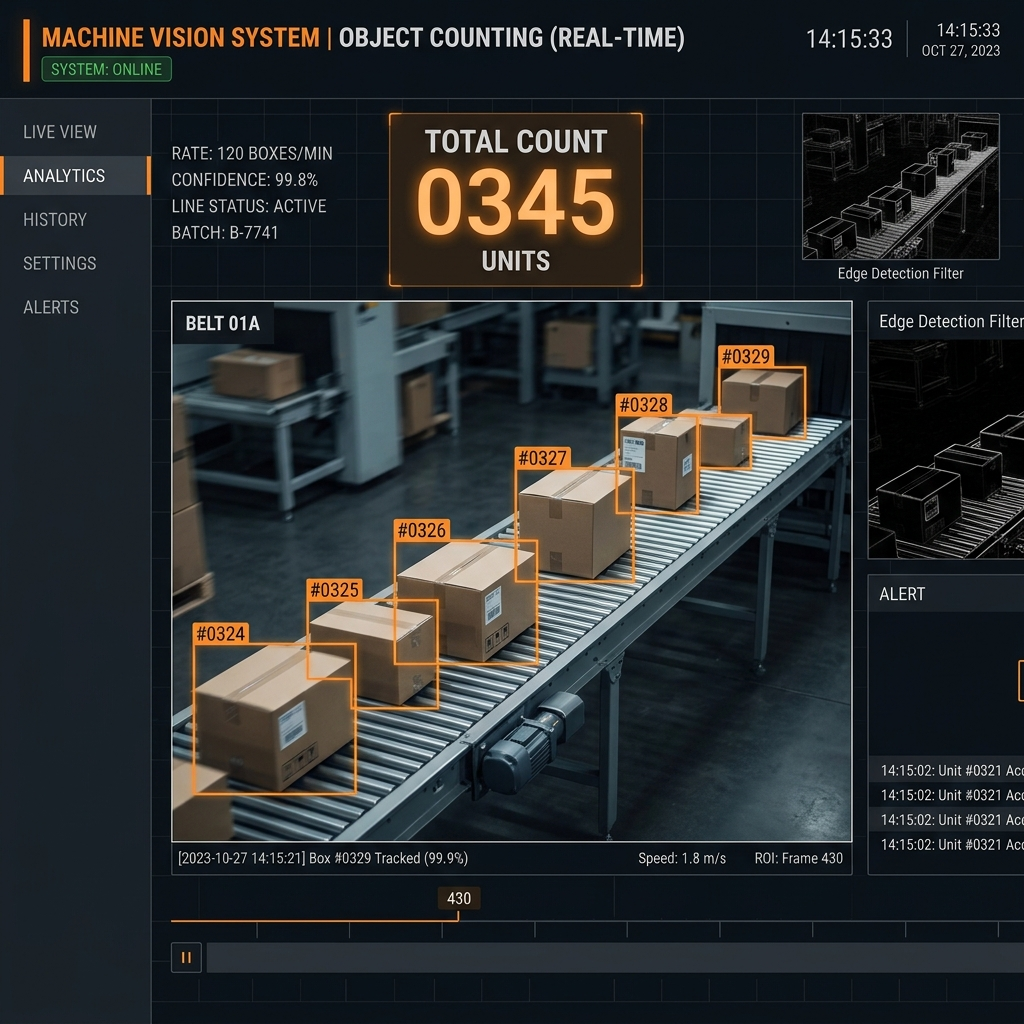Click the Box #0329 Tracked log line
The width and height of the screenshot is (1024, 1024).
pos(323,858)
